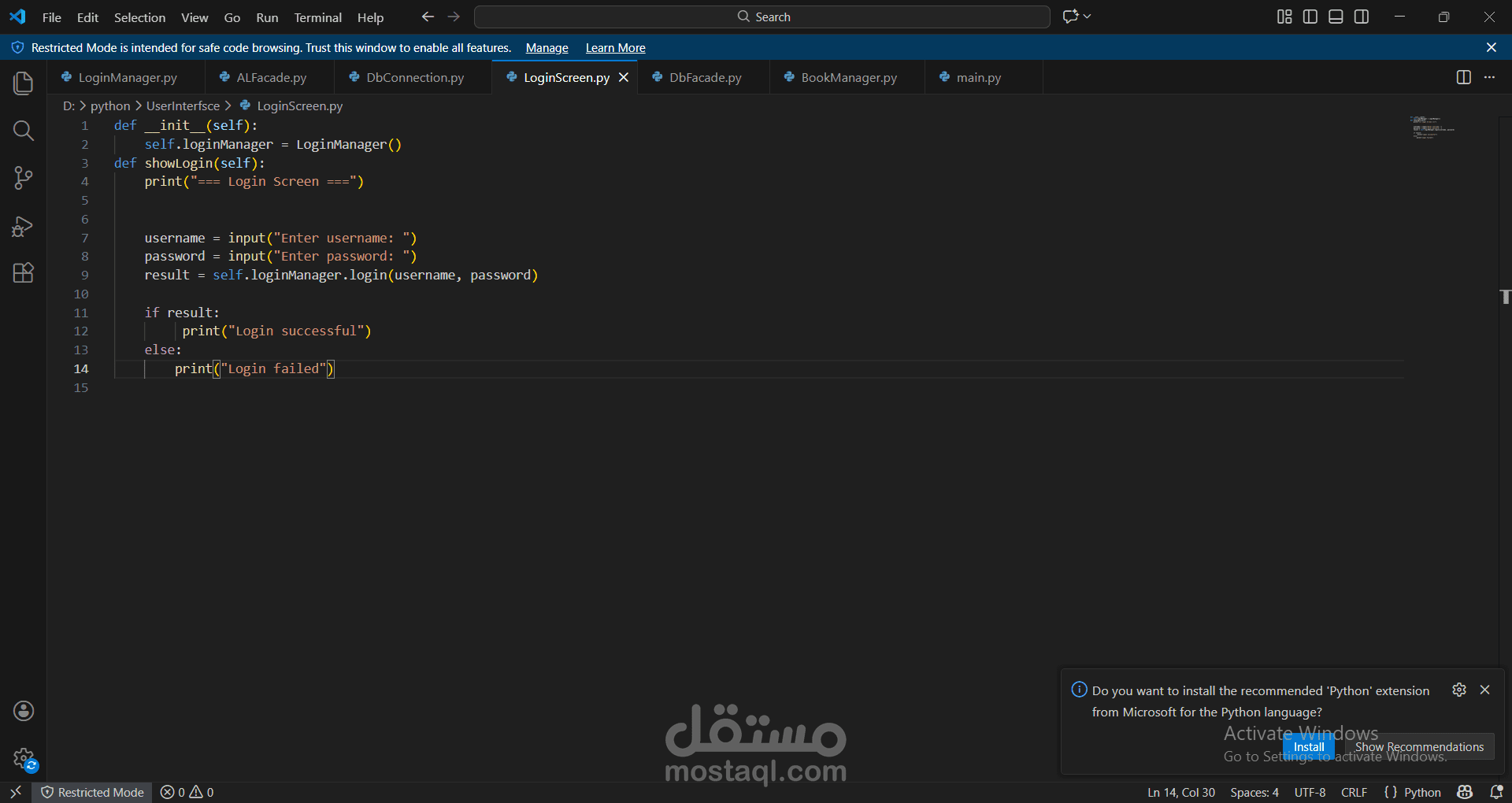Click the LoginScreen.py breadcrumb

[x=291, y=105]
